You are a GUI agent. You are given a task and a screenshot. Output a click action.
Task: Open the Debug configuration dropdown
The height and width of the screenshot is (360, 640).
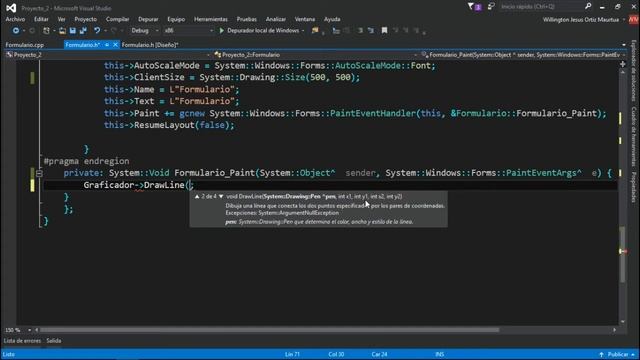[x=144, y=31]
